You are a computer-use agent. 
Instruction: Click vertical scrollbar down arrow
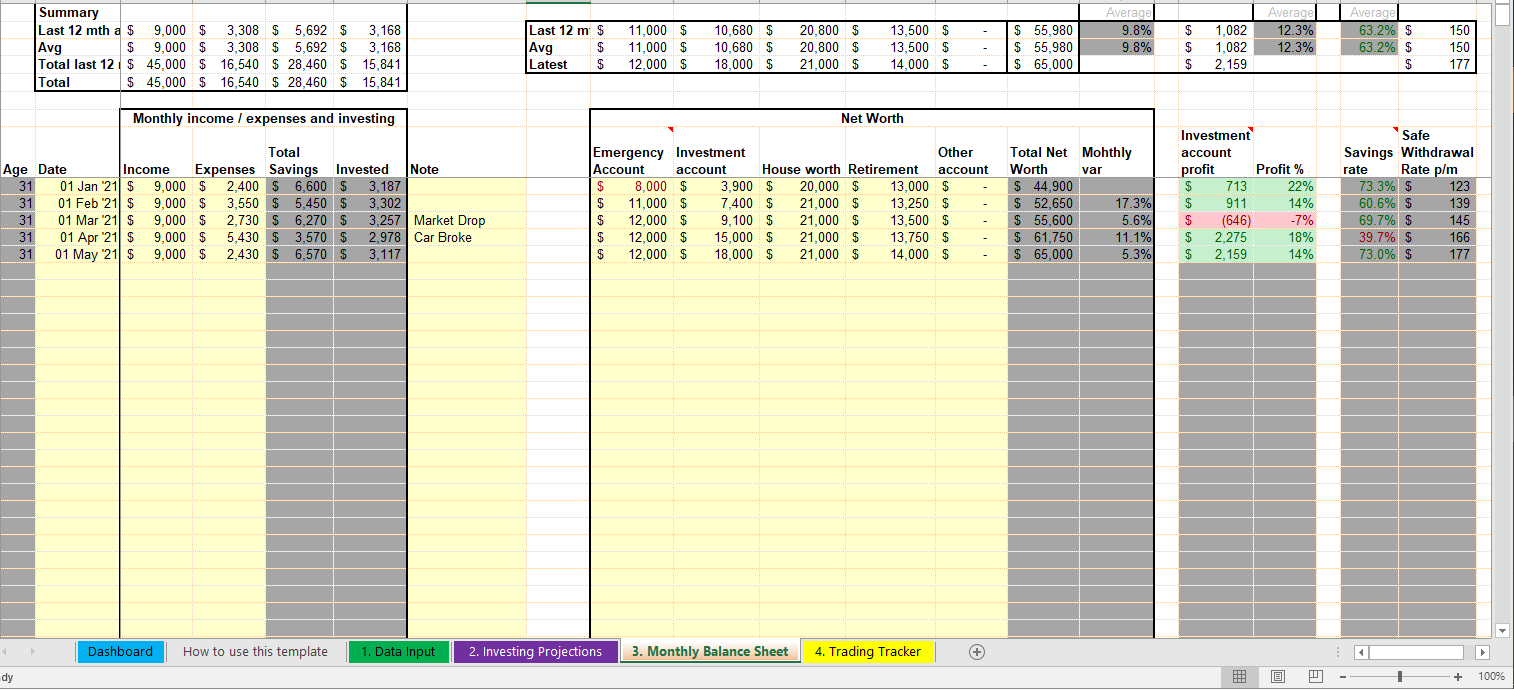click(x=1501, y=630)
